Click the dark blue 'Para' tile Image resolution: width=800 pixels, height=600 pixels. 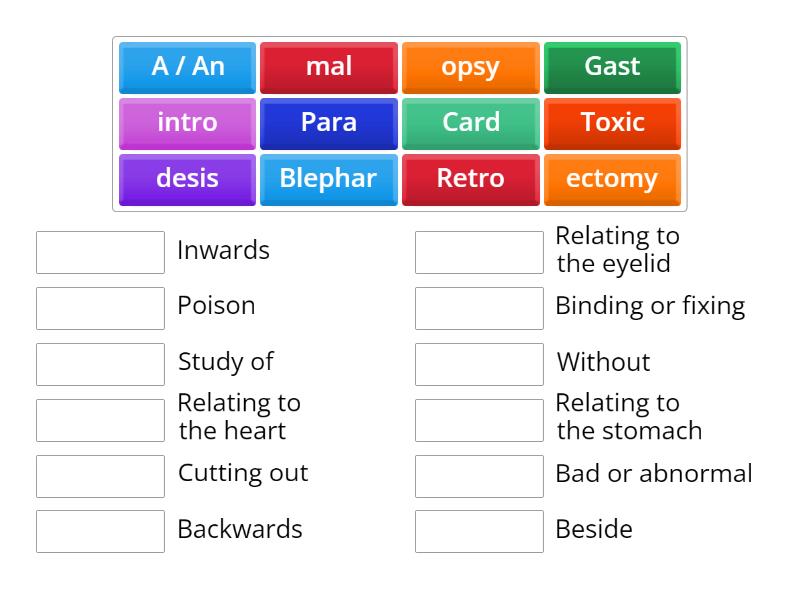[x=329, y=123]
